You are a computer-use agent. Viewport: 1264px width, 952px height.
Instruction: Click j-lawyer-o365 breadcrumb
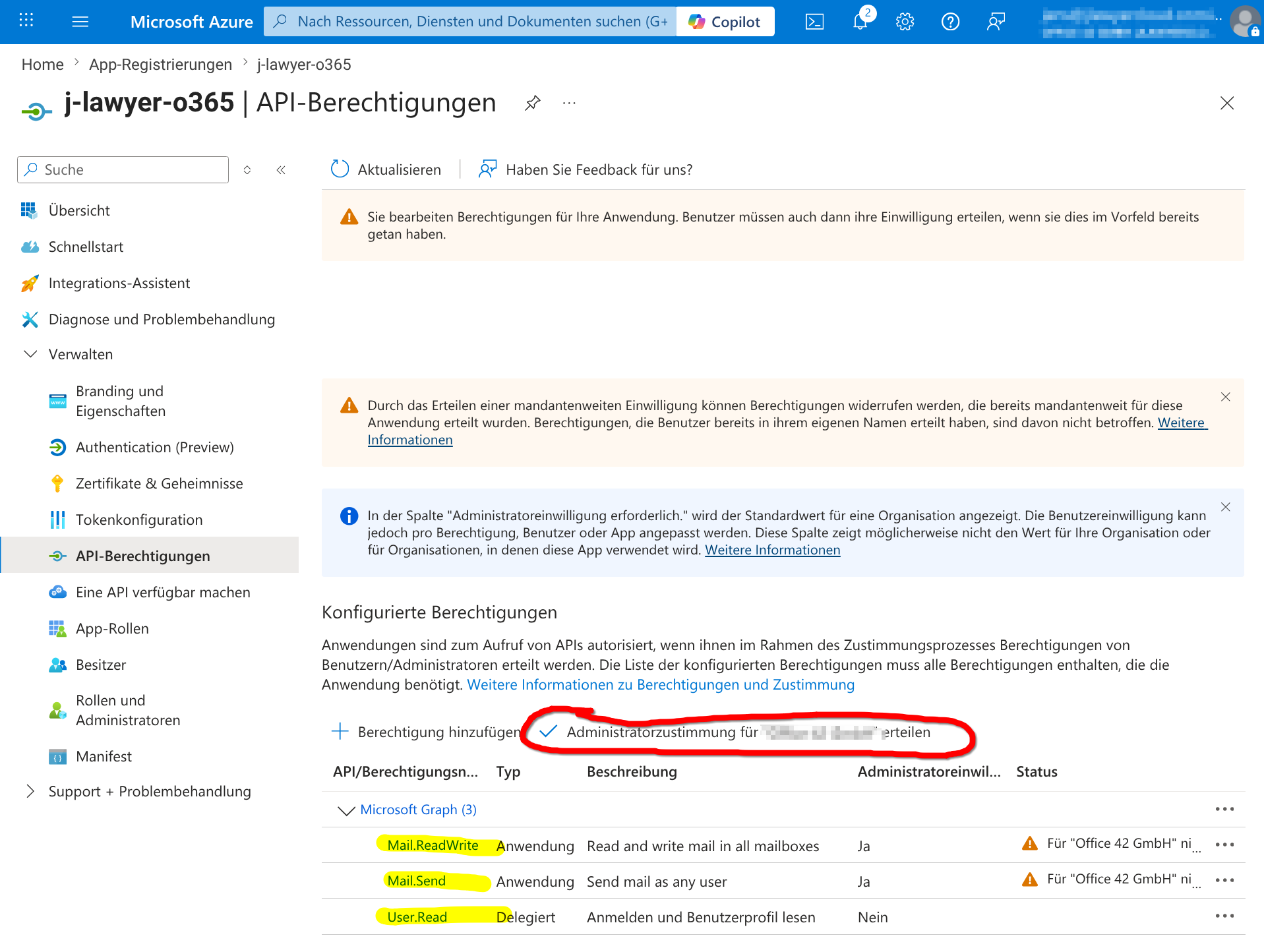click(304, 65)
